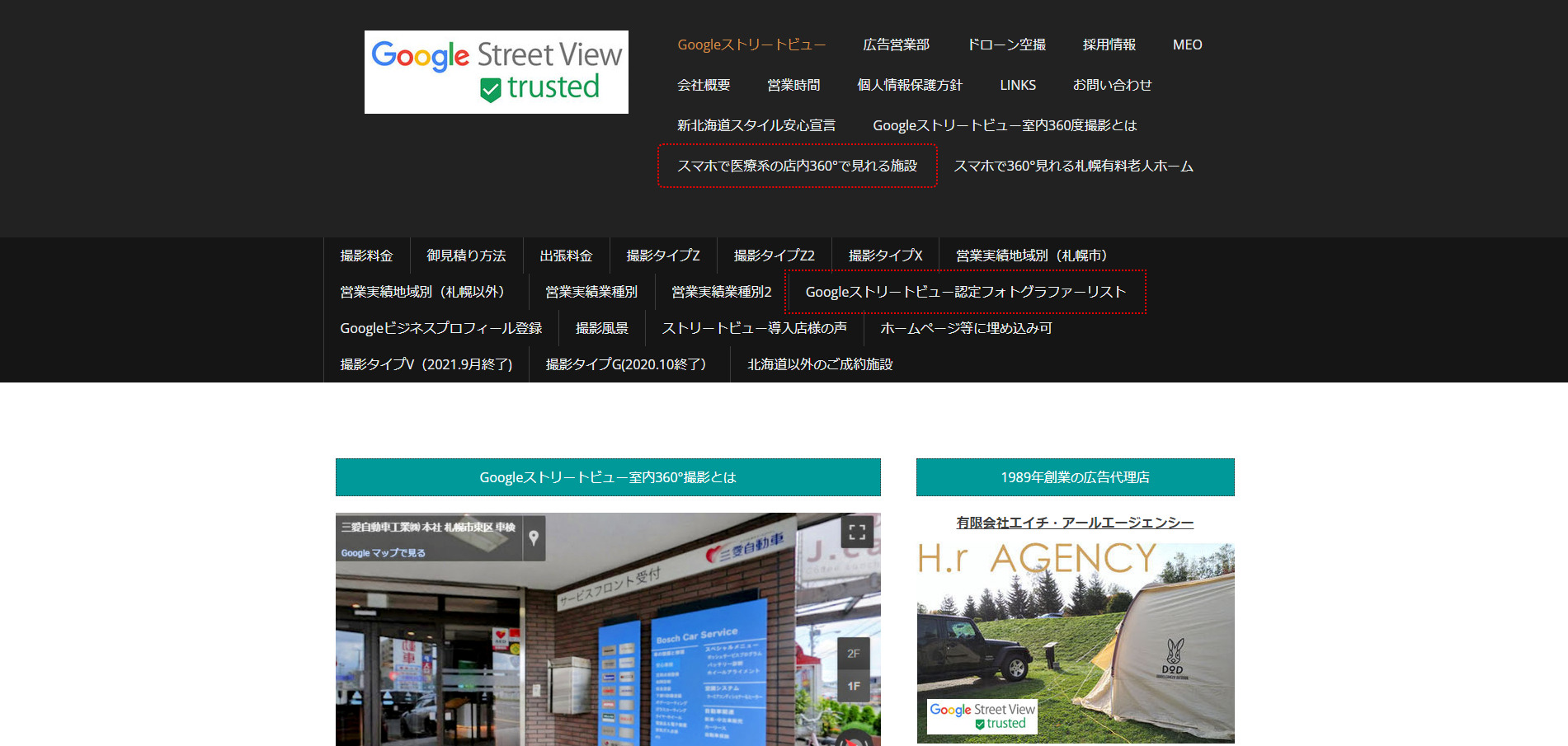Select 御見積り方法 sub menu
The width and height of the screenshot is (1568, 746).
click(466, 256)
